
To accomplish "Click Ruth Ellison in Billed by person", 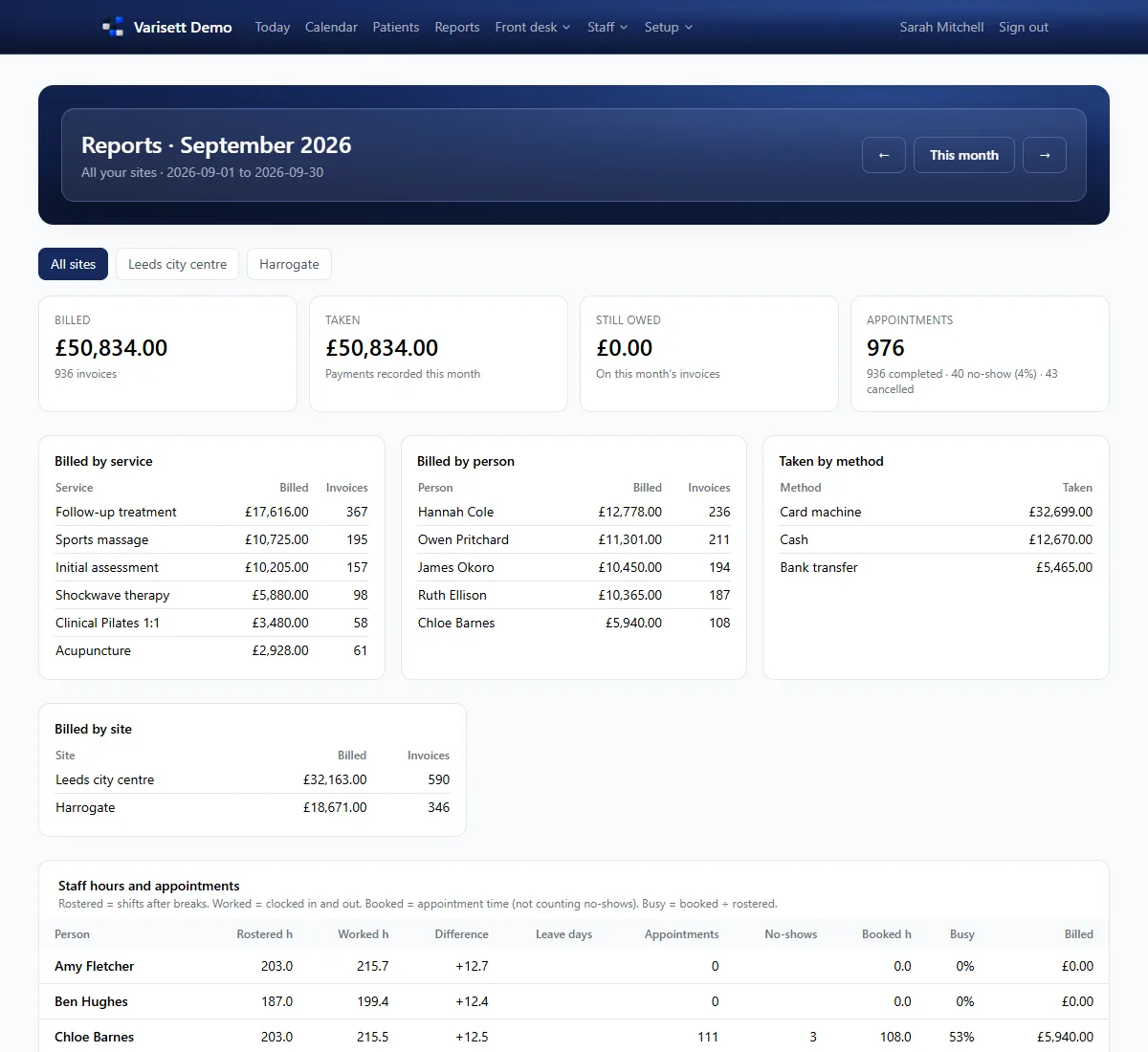I will 452,595.
